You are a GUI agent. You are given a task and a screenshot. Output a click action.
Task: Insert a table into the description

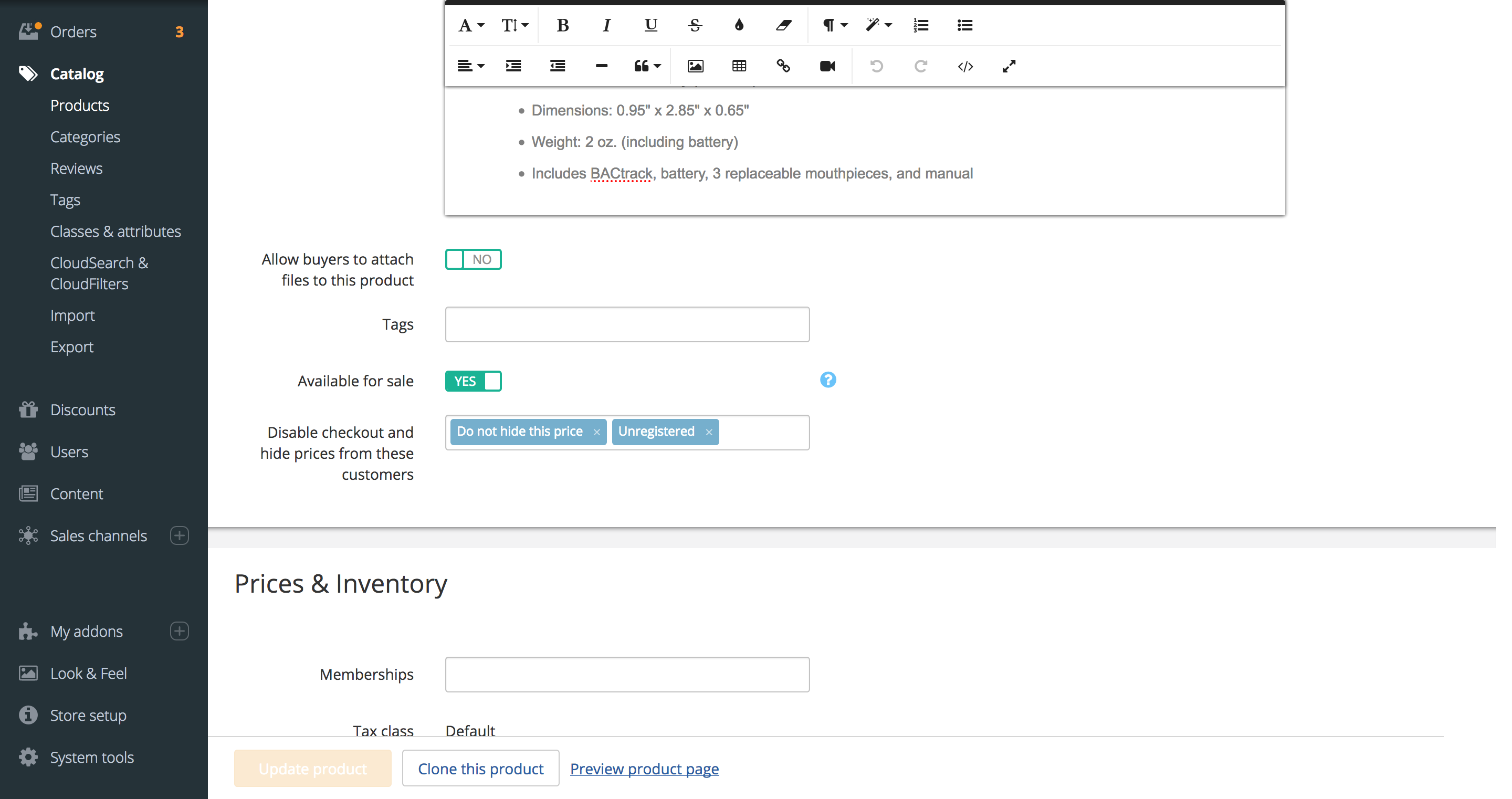739,66
